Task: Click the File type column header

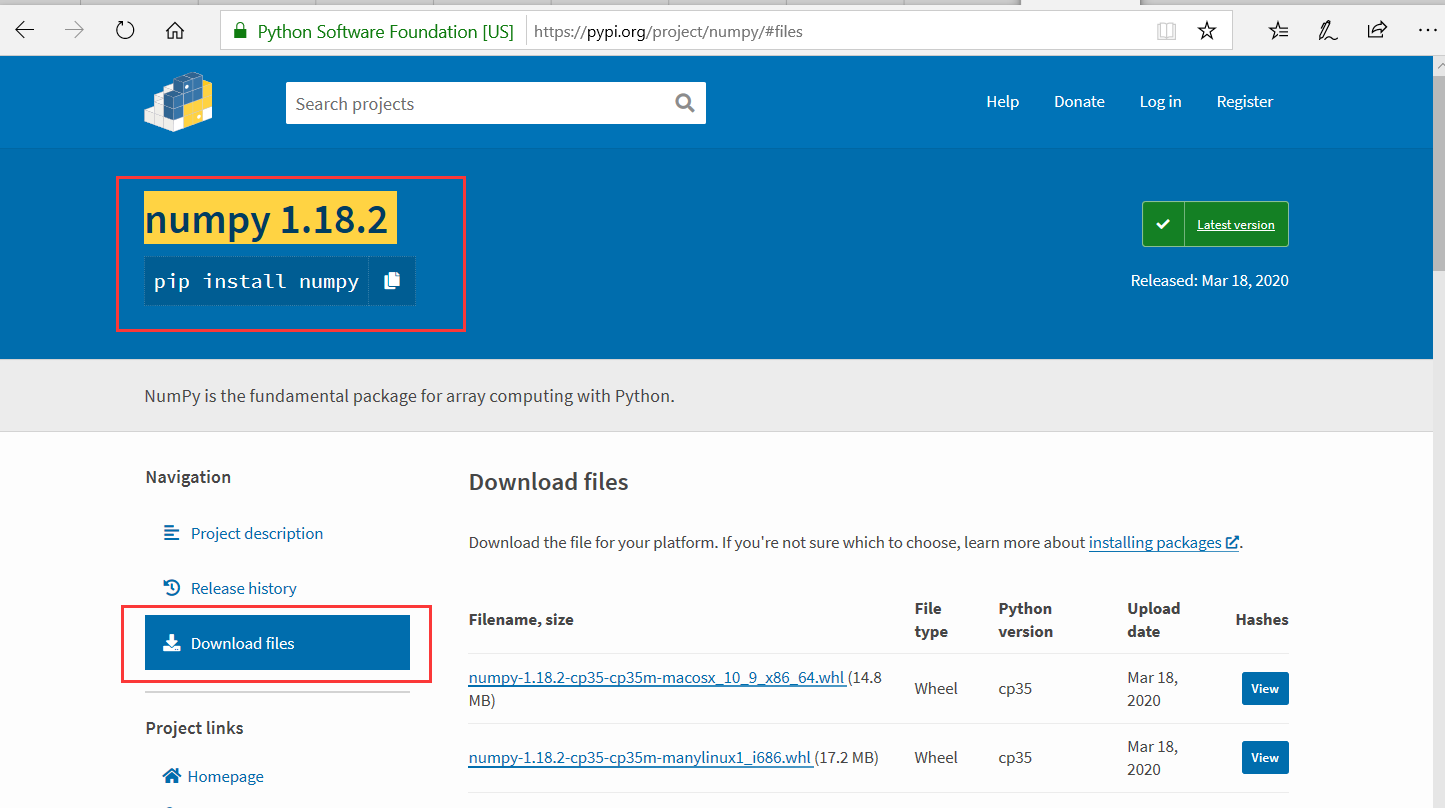Action: pyautogui.click(x=930, y=620)
